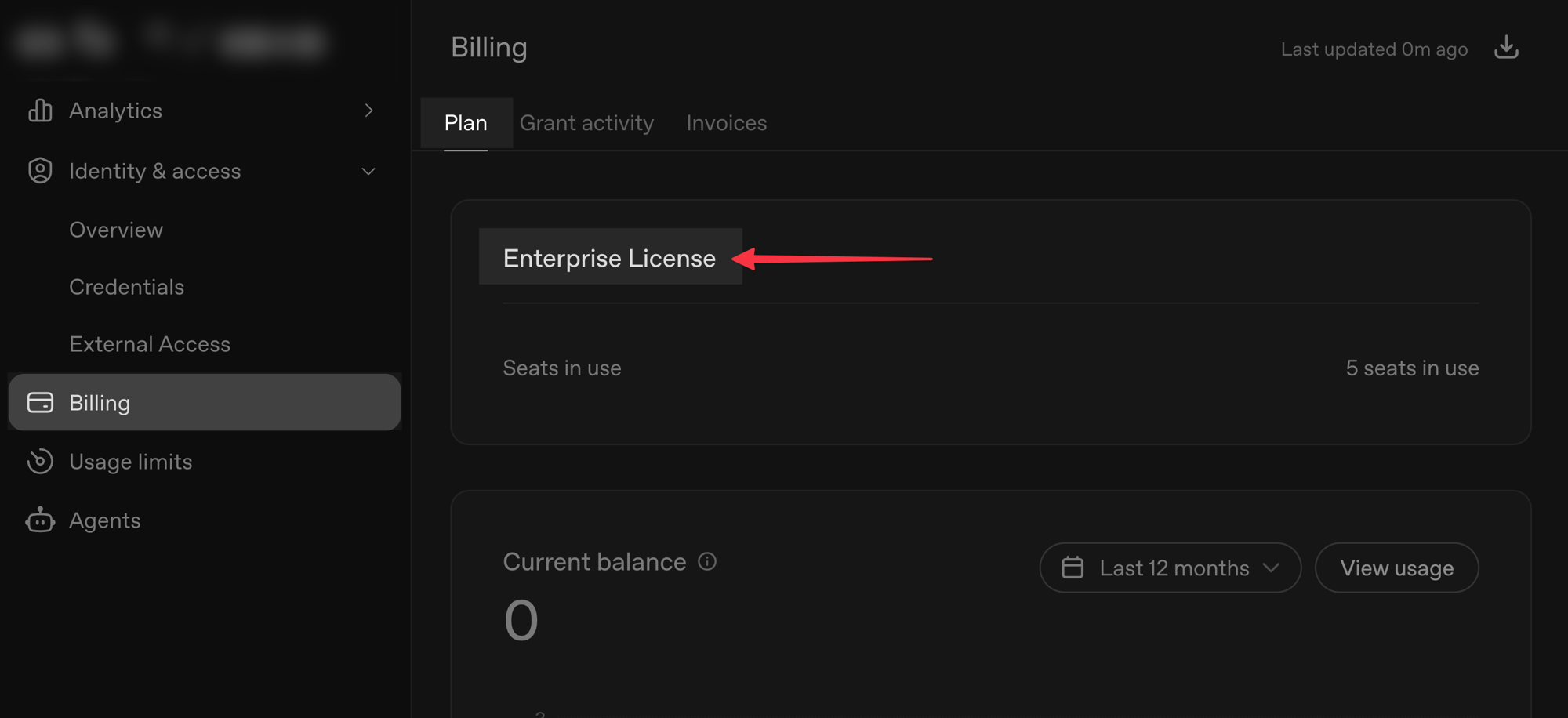Open the Overview sidebar item
1568x718 pixels.
[x=116, y=230]
